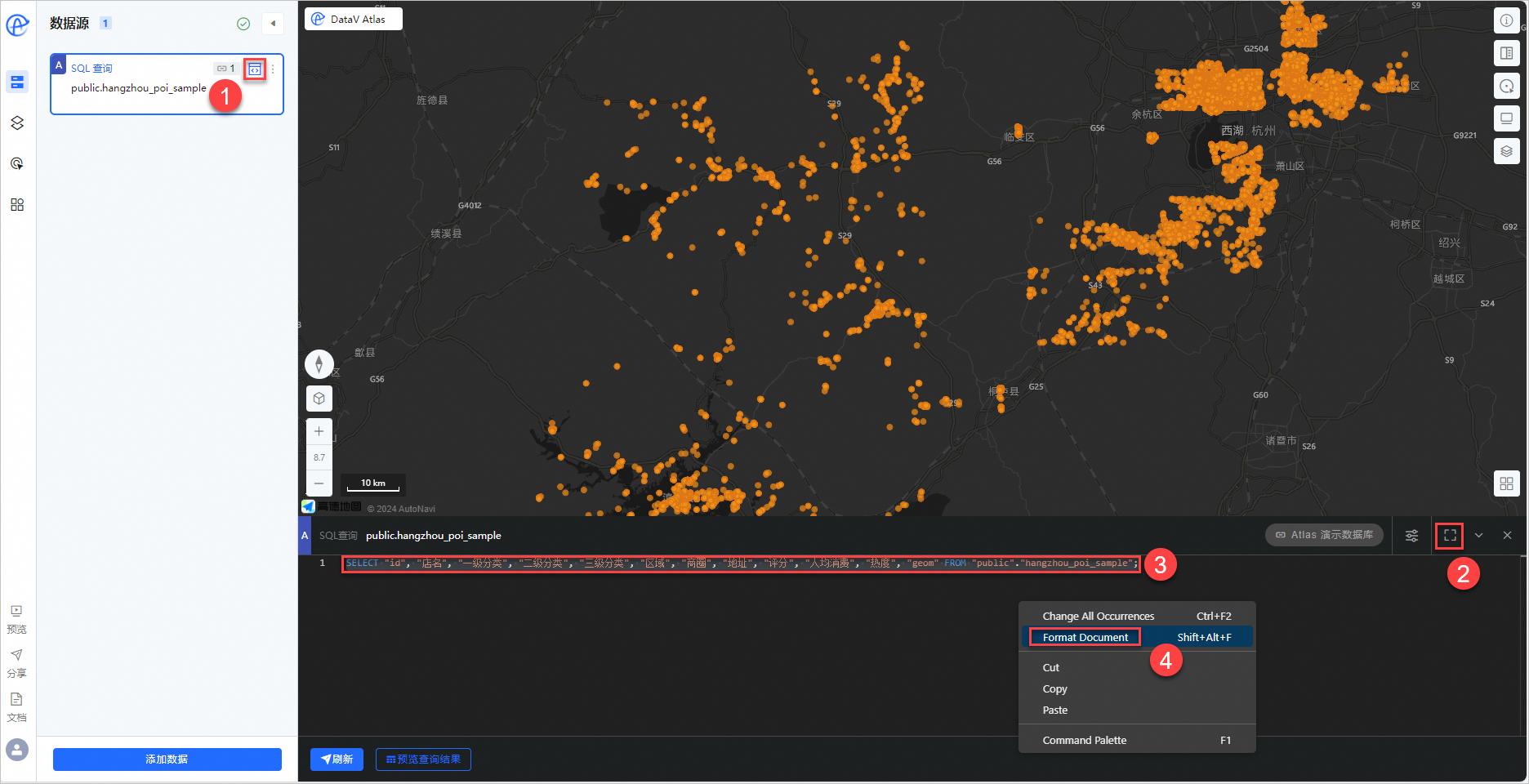The width and height of the screenshot is (1529, 784).
Task: Open the basemap layers icon on the map
Action: (x=1507, y=151)
